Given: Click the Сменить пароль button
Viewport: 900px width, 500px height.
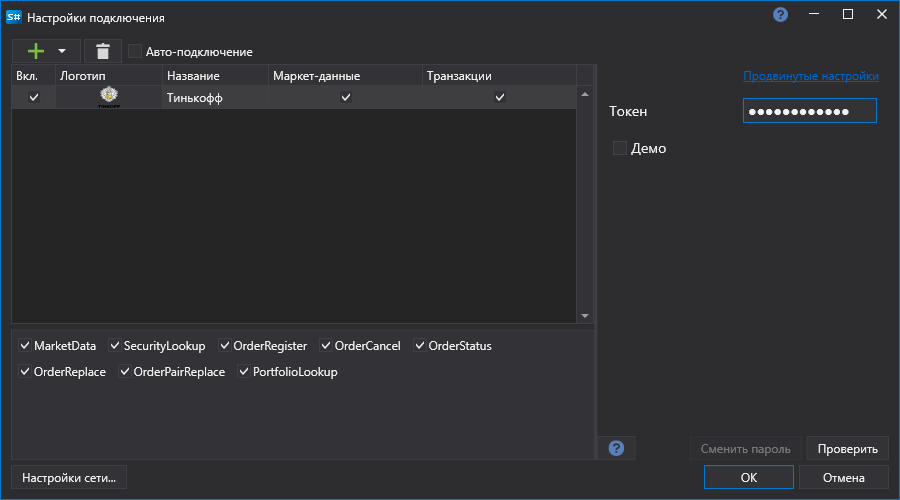Looking at the screenshot, I should coord(745,449).
